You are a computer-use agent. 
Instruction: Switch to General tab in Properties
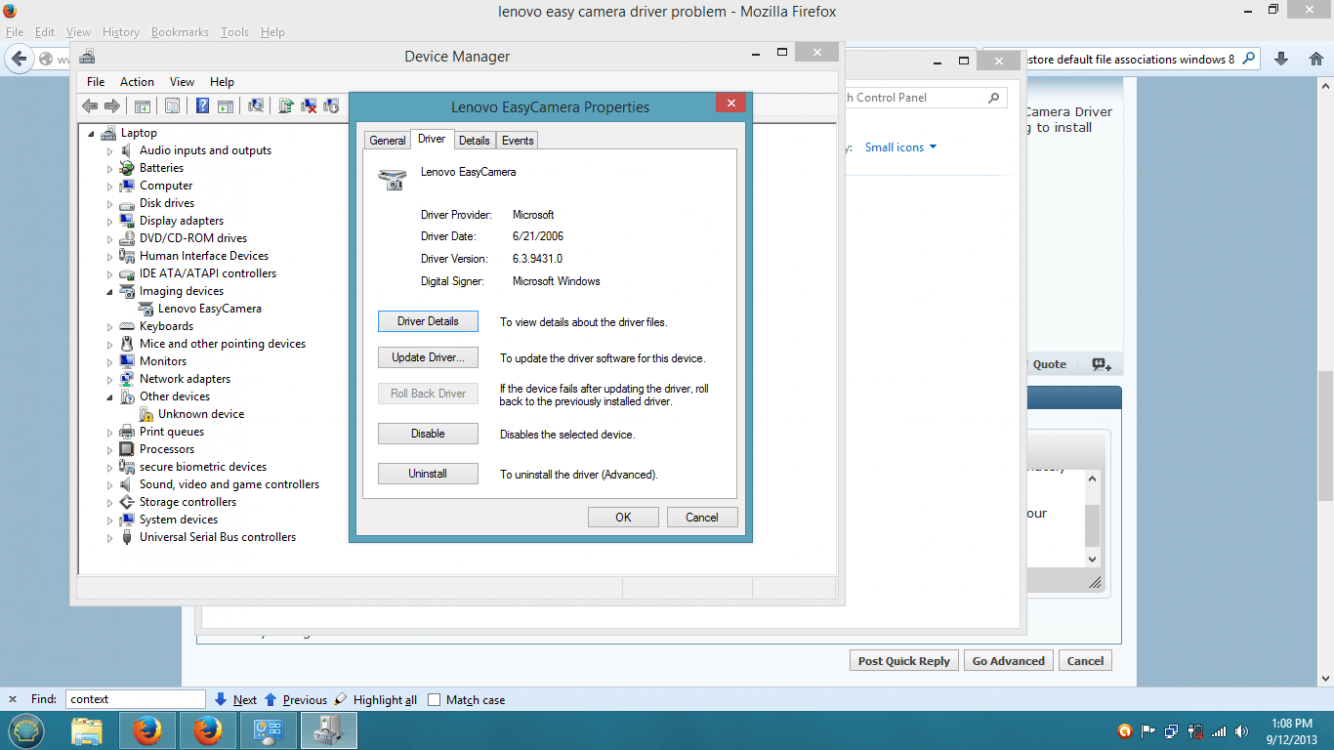(x=387, y=141)
